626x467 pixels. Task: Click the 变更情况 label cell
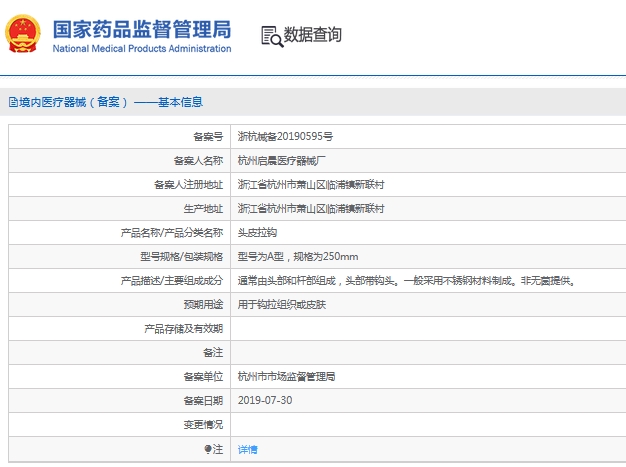119,424
